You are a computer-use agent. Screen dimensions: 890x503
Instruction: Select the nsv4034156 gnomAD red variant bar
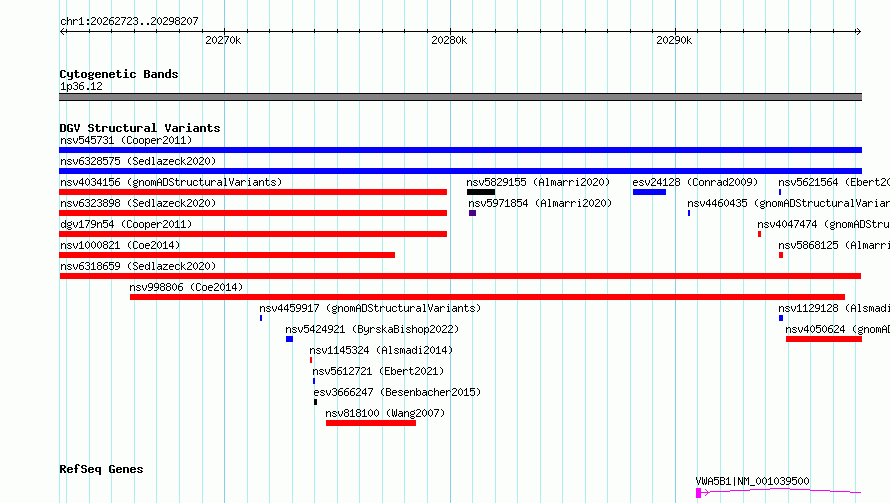pyautogui.click(x=253, y=192)
